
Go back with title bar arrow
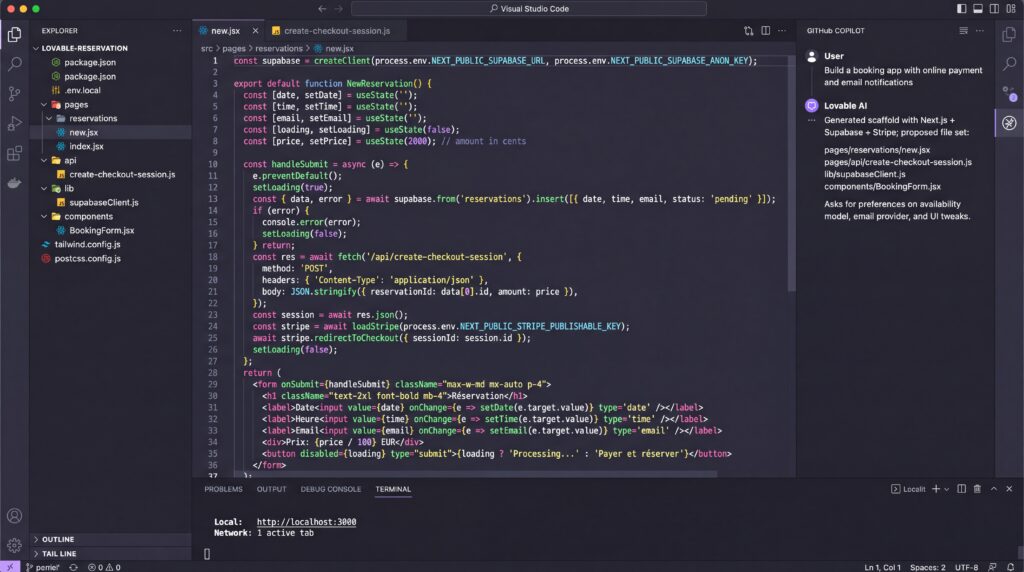point(322,8)
